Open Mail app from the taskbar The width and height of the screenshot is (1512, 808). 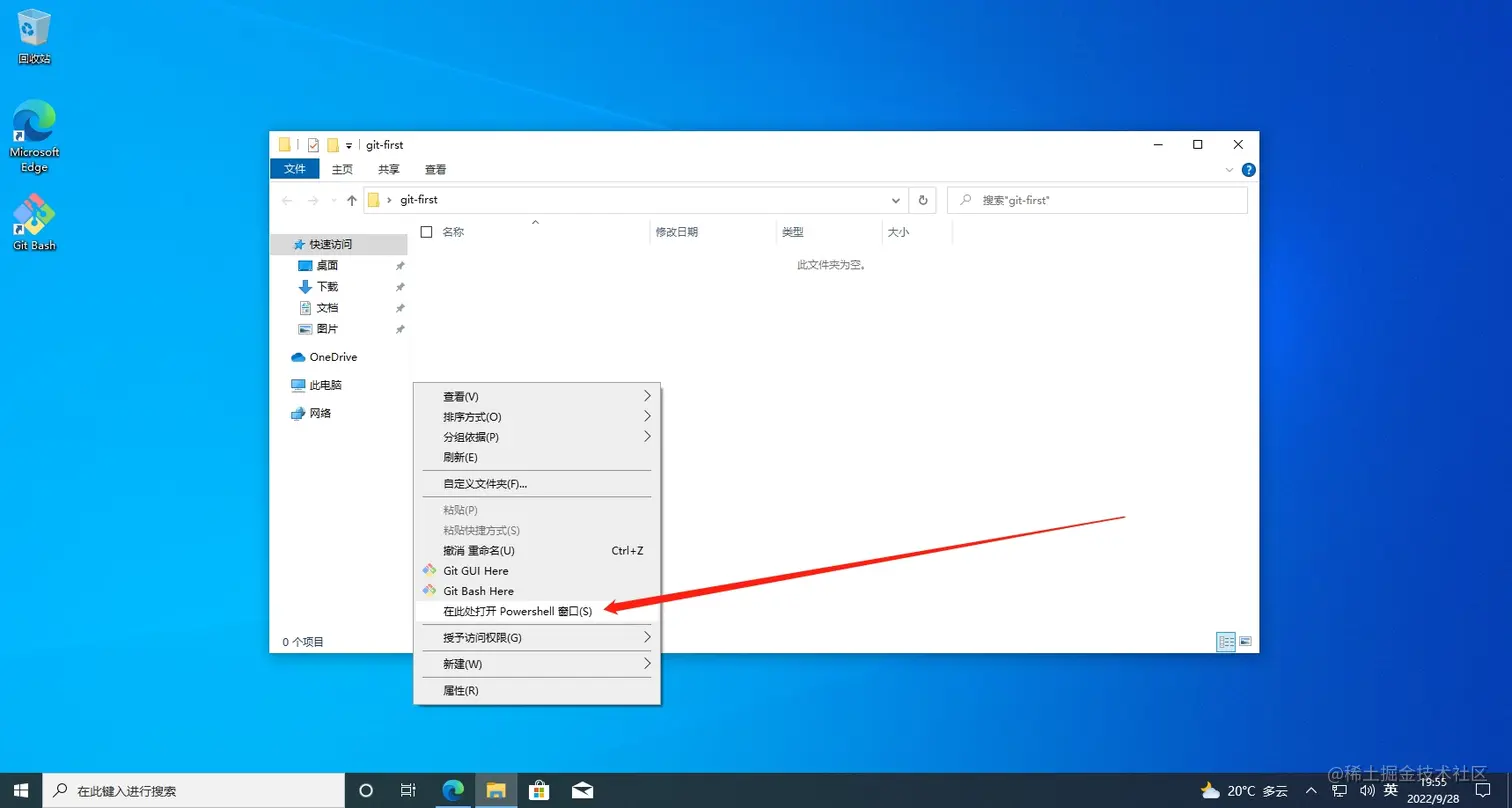click(583, 790)
